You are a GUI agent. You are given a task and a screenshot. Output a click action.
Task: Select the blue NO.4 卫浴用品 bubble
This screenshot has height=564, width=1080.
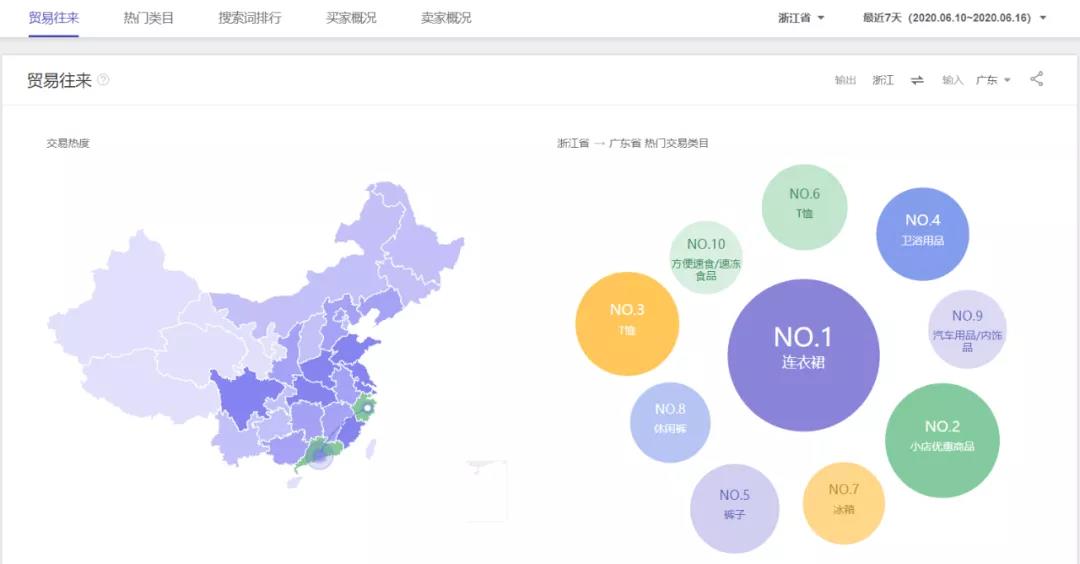(x=922, y=234)
